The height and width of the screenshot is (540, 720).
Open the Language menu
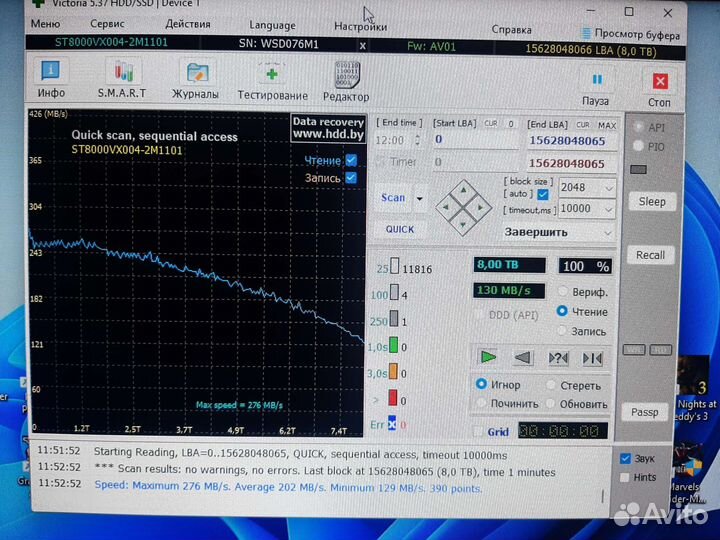272,26
